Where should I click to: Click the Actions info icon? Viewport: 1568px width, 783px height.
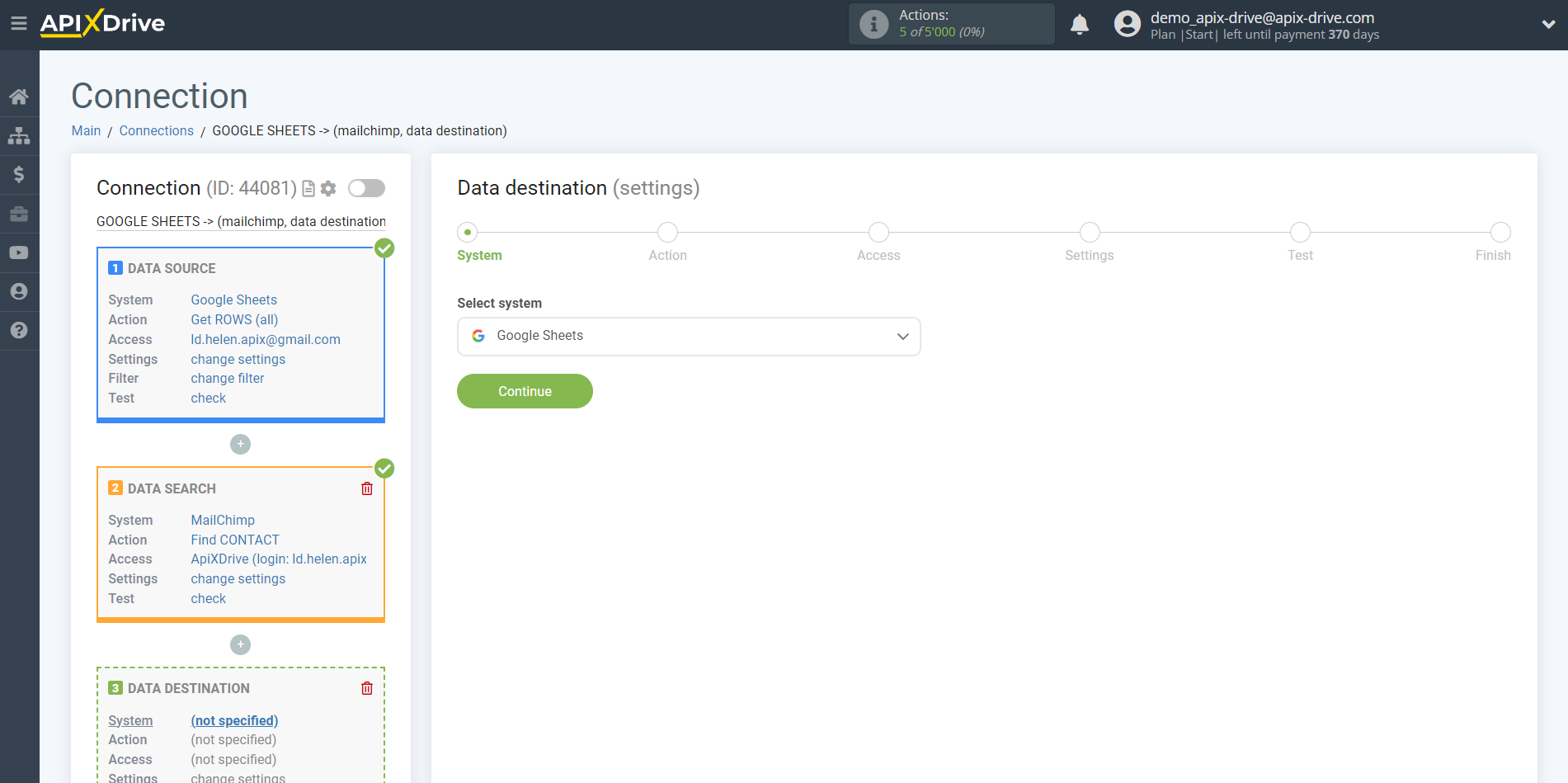[x=873, y=24]
